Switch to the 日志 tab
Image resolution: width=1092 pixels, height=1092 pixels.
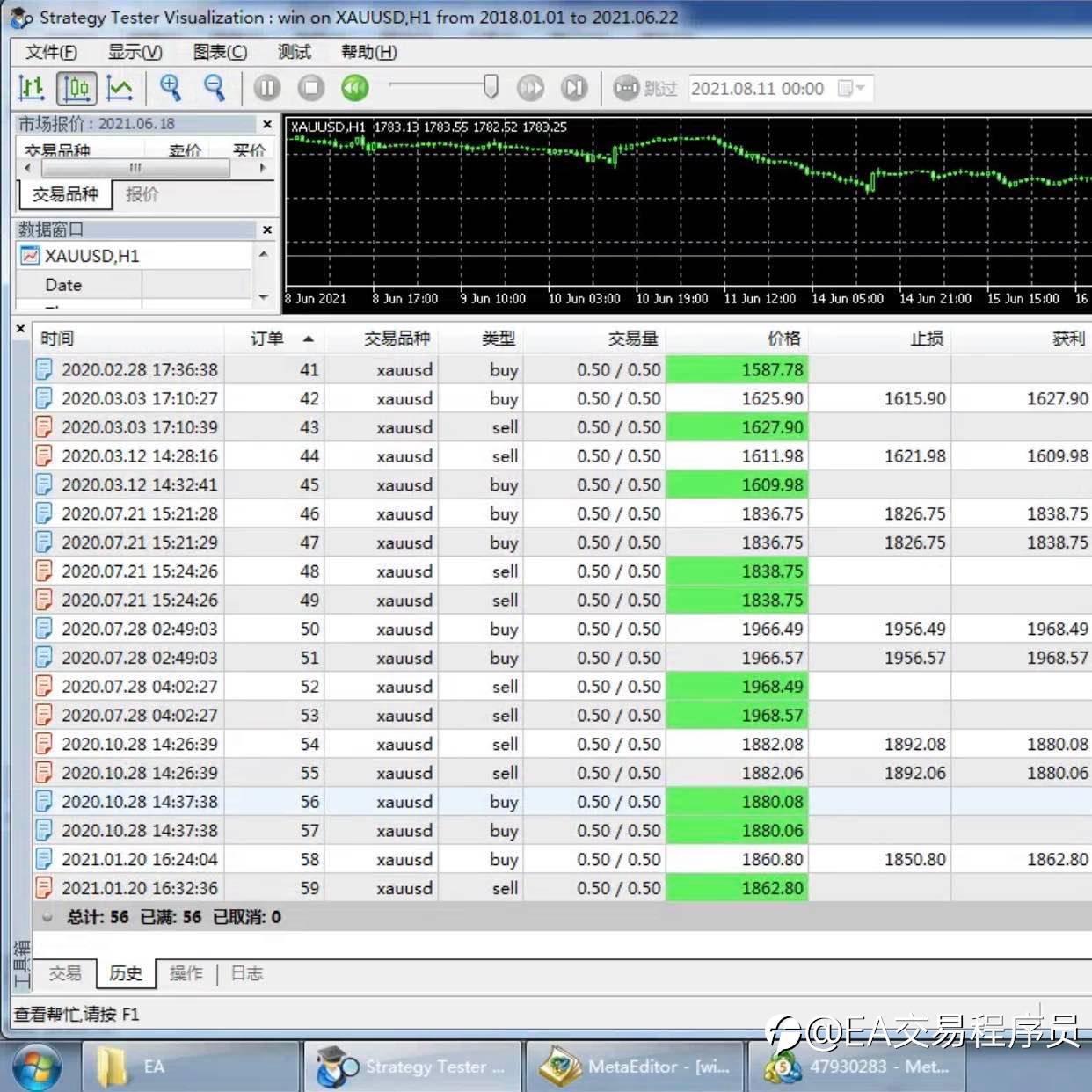pos(247,973)
